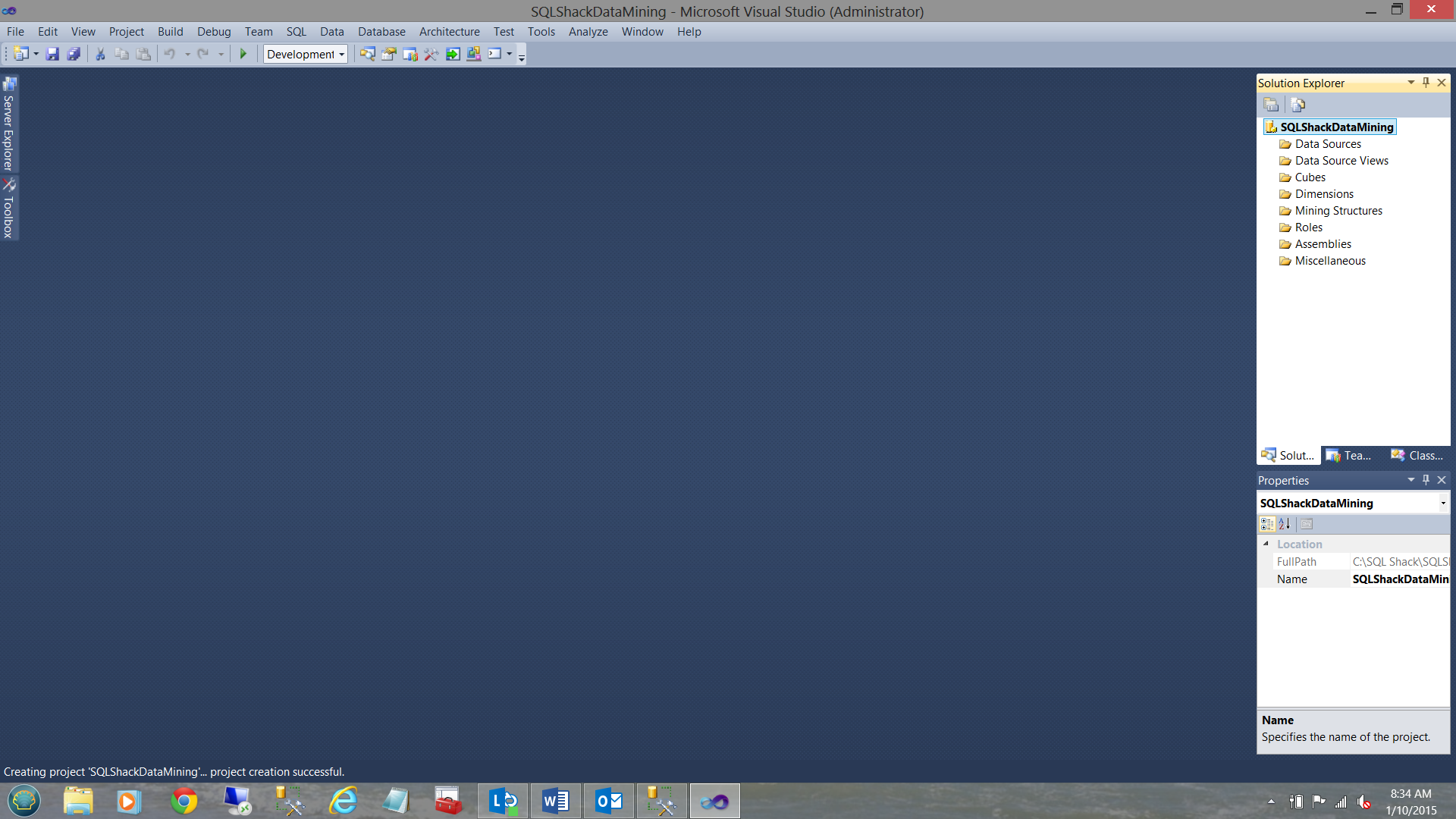Open the Server Explorer side tab
The image size is (1456, 819).
pyautogui.click(x=9, y=124)
